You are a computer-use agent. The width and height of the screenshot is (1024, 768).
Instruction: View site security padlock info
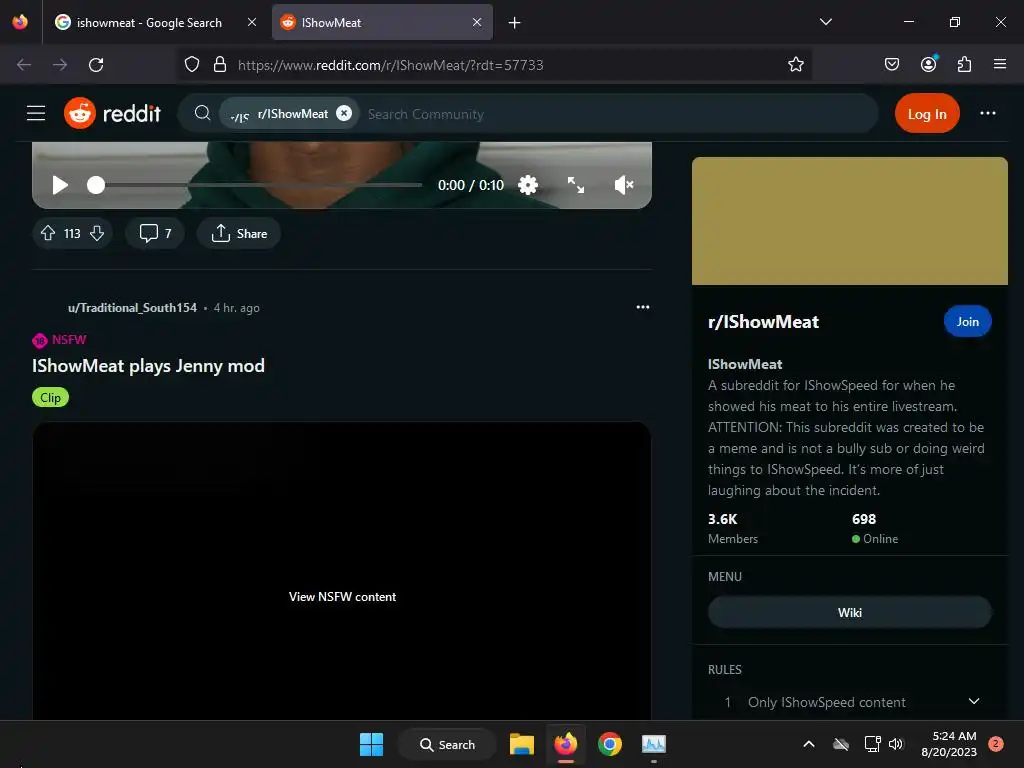pos(220,65)
